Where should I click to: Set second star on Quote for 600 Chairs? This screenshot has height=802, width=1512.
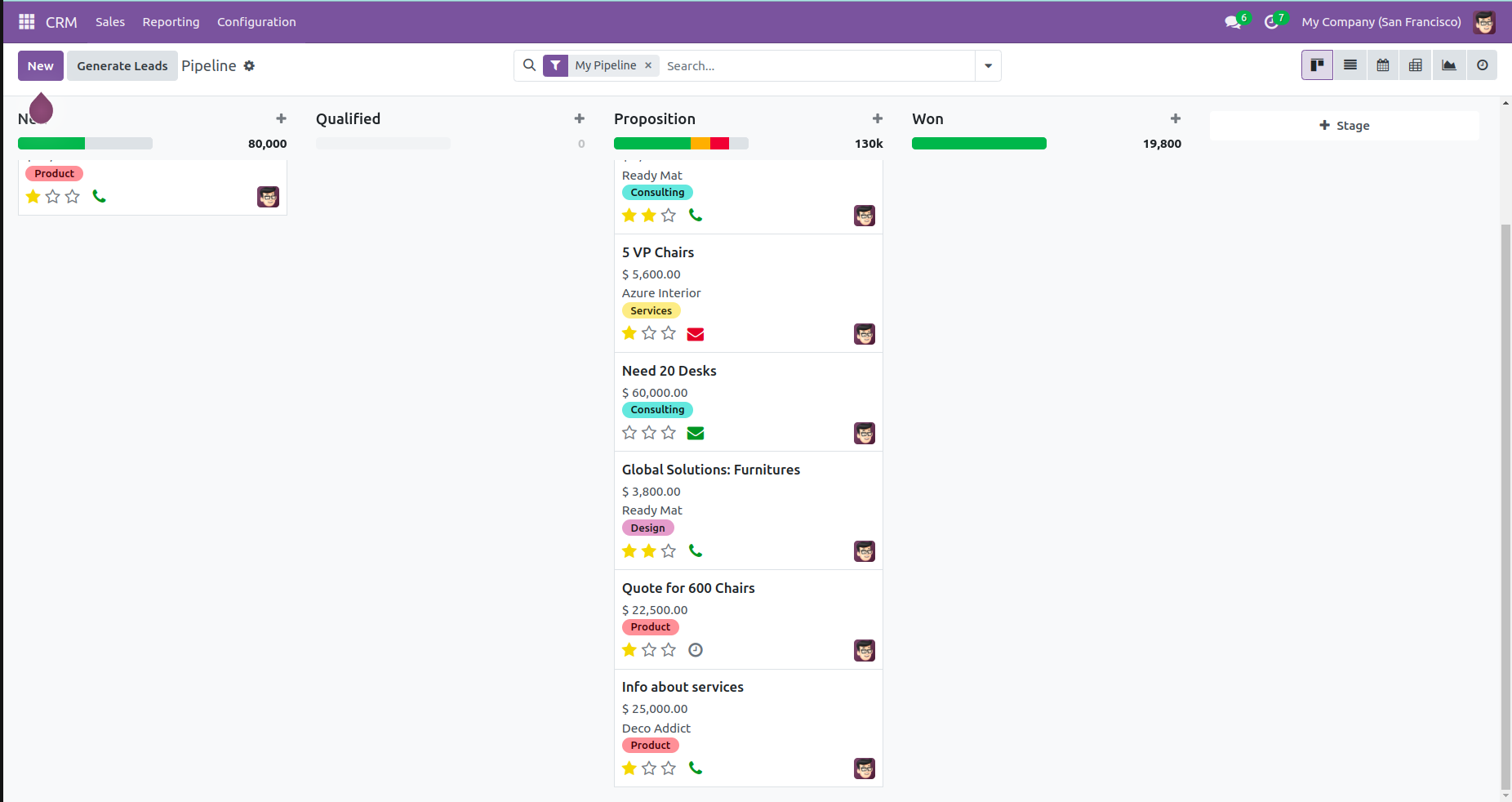point(649,649)
